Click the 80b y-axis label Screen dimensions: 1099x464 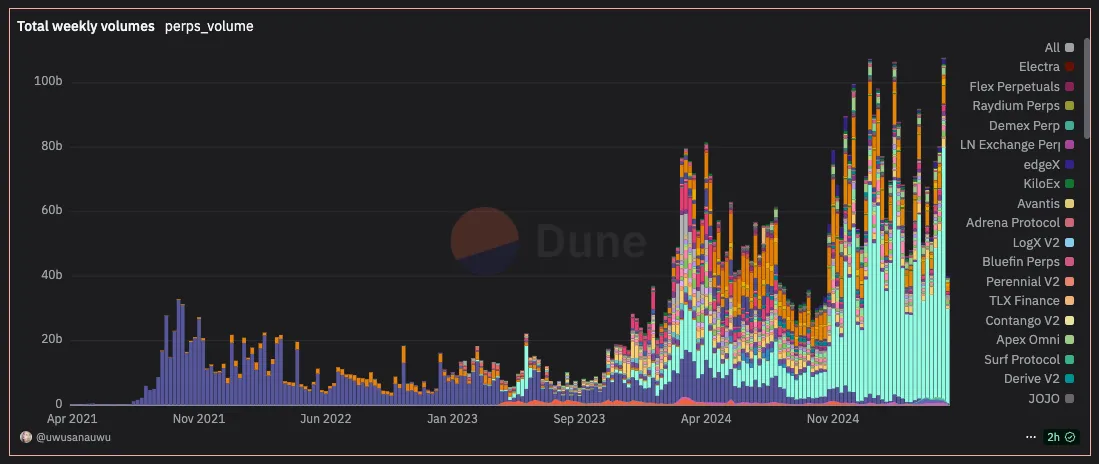[50, 146]
